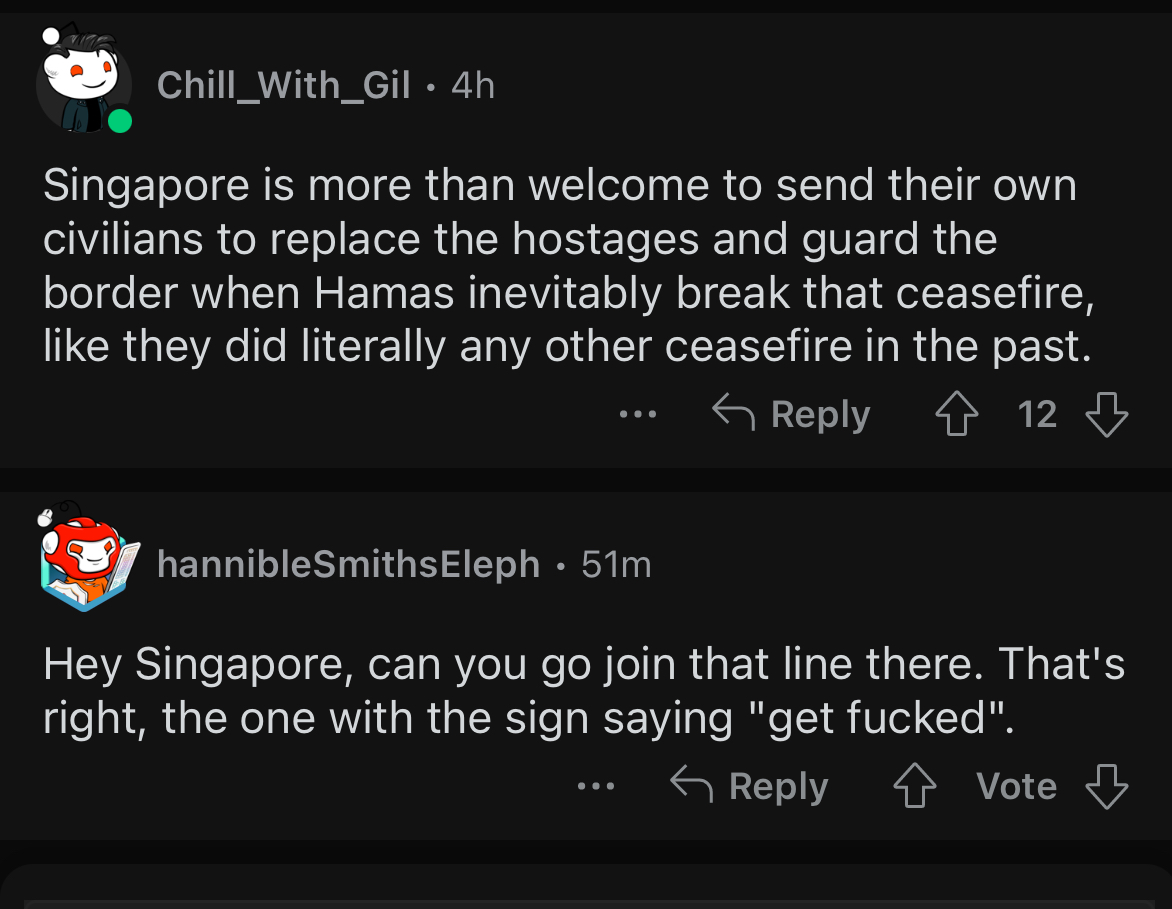This screenshot has height=909, width=1172.
Task: Click the Chill_With_Gil username link
Action: click(284, 85)
